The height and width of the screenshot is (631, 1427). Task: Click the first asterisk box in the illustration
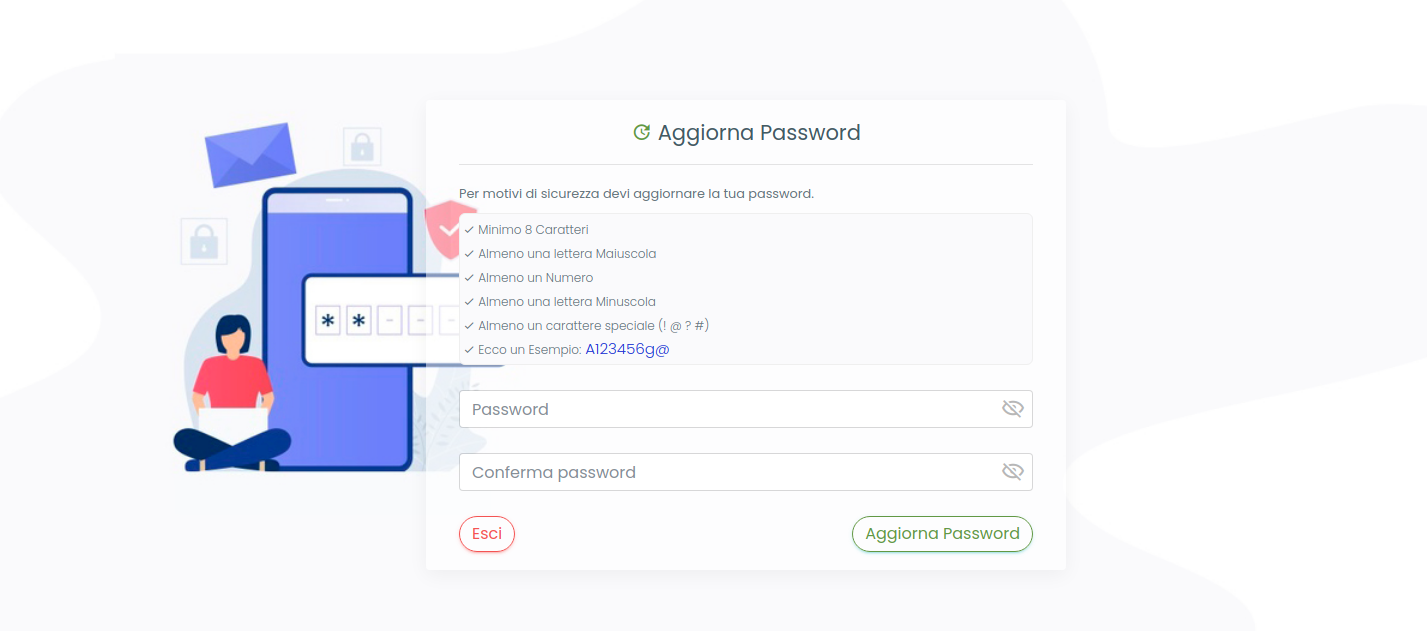tap(328, 321)
